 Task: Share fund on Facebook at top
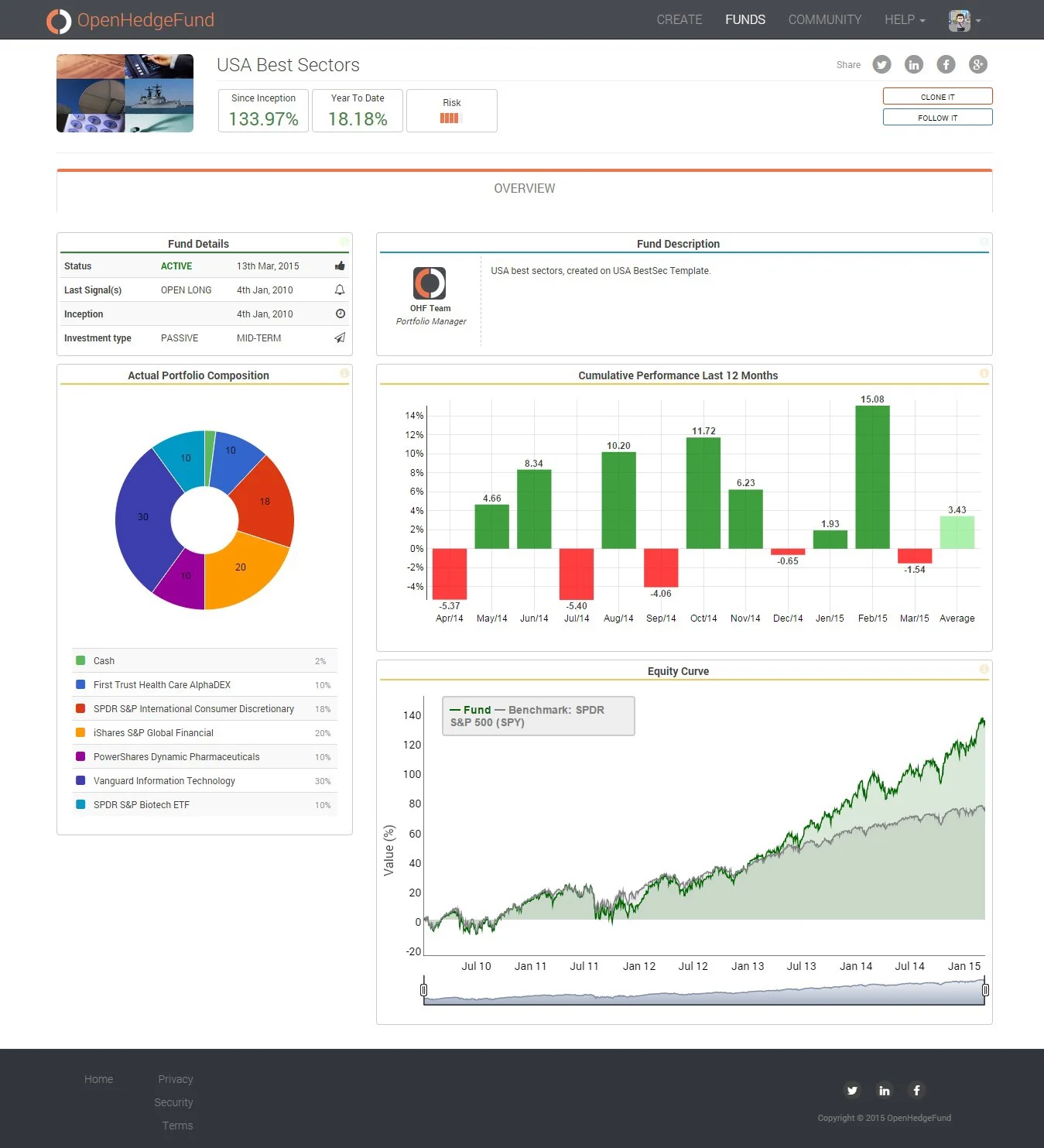coord(946,65)
